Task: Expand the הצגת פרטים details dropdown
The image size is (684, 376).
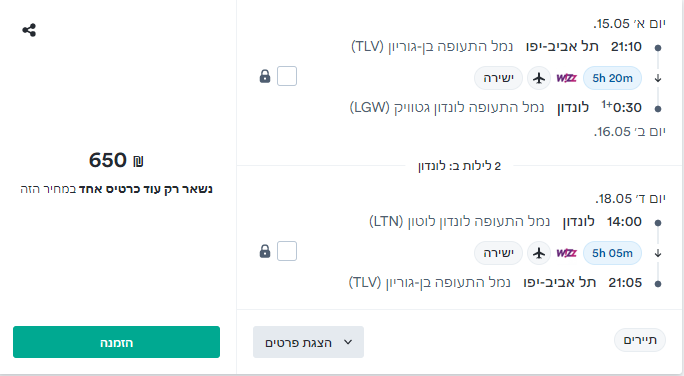Action: tap(308, 342)
